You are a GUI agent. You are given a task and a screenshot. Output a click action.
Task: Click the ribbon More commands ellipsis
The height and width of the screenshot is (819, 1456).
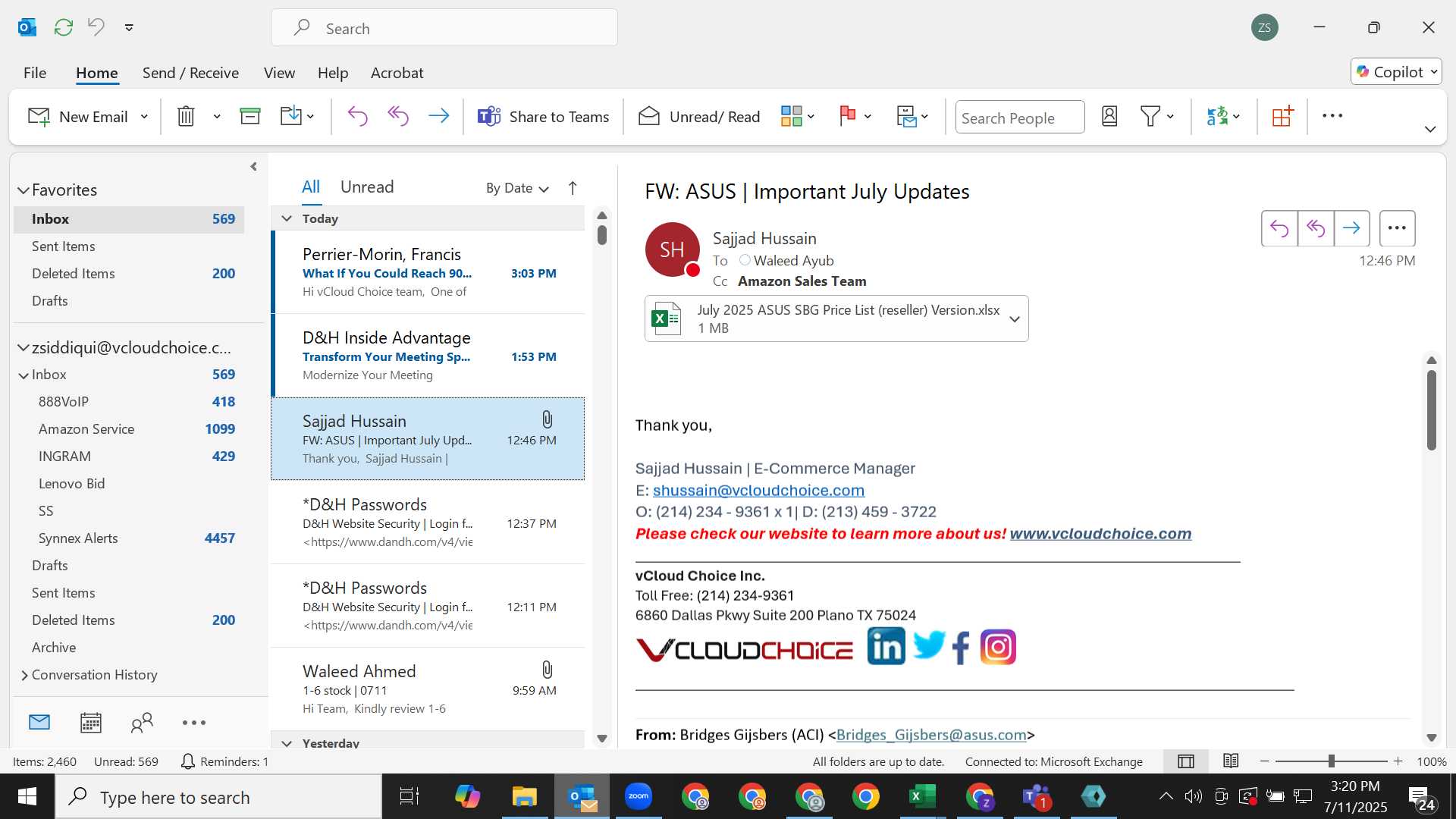pos(1332,116)
